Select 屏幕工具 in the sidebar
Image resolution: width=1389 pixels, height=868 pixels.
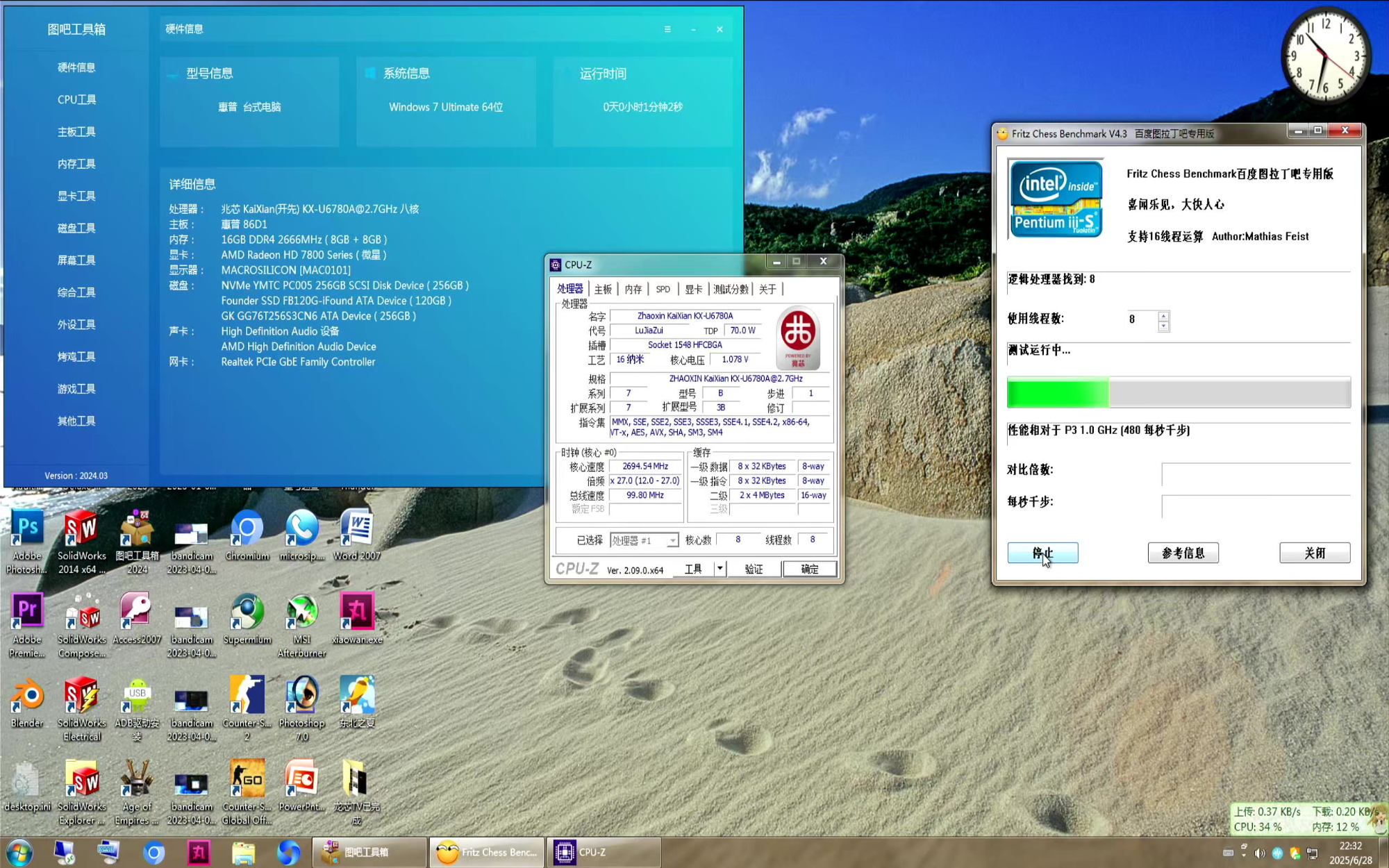click(76, 260)
